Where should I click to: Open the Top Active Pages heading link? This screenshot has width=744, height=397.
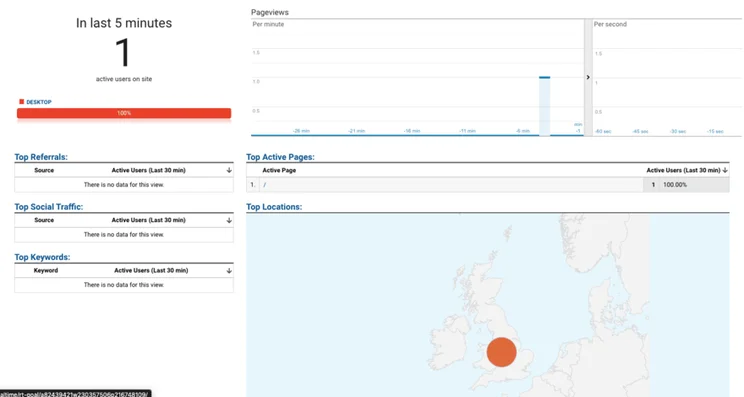point(280,157)
